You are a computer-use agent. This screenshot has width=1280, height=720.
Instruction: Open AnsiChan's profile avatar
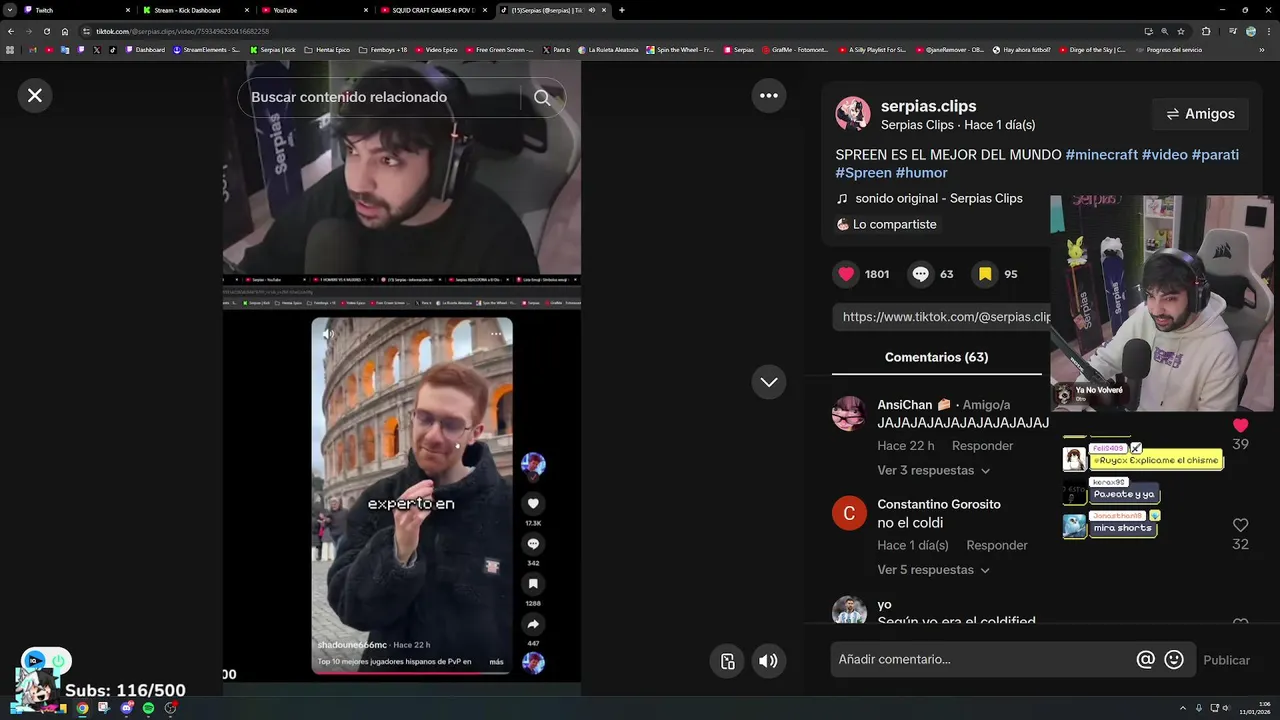click(849, 413)
